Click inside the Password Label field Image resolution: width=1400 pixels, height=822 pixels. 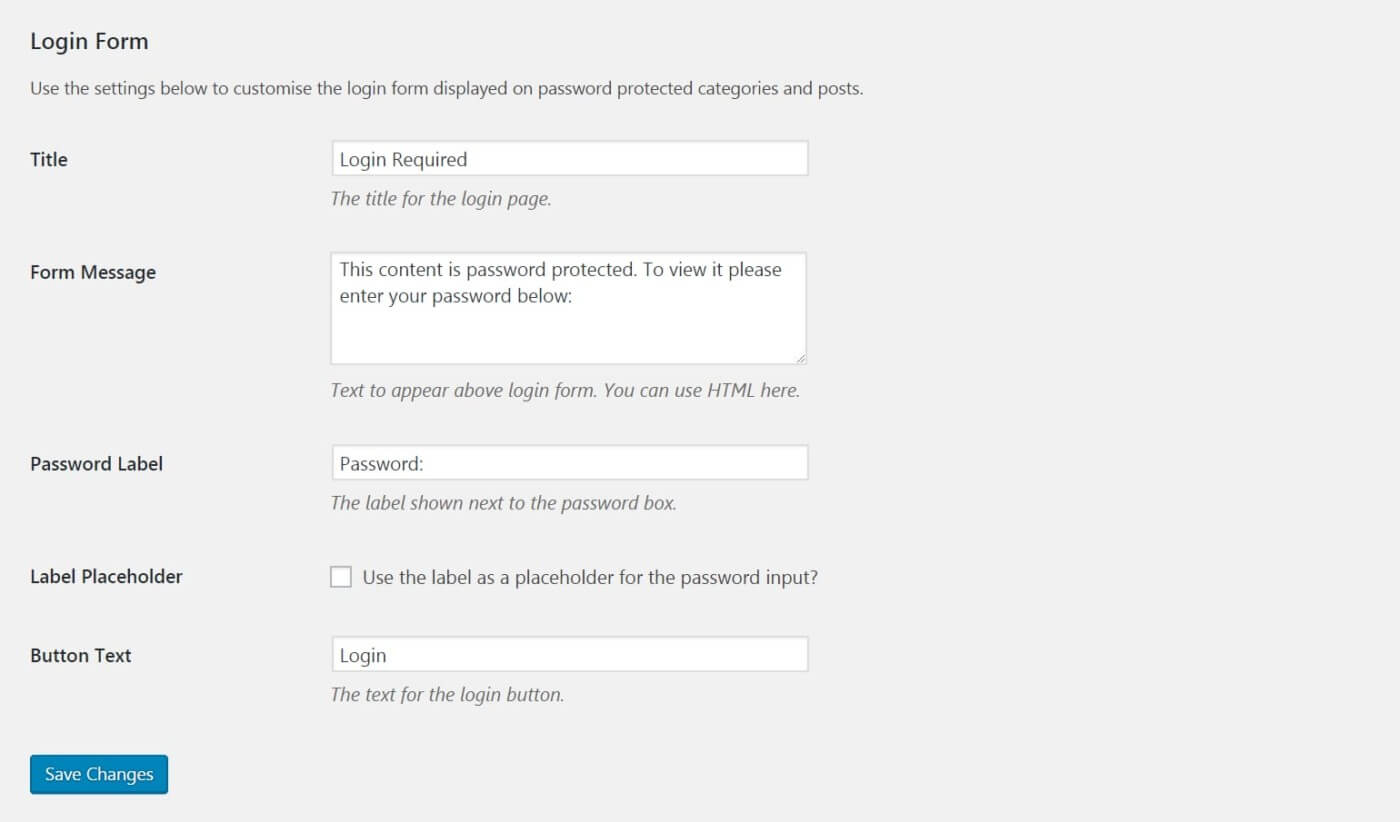(x=568, y=462)
